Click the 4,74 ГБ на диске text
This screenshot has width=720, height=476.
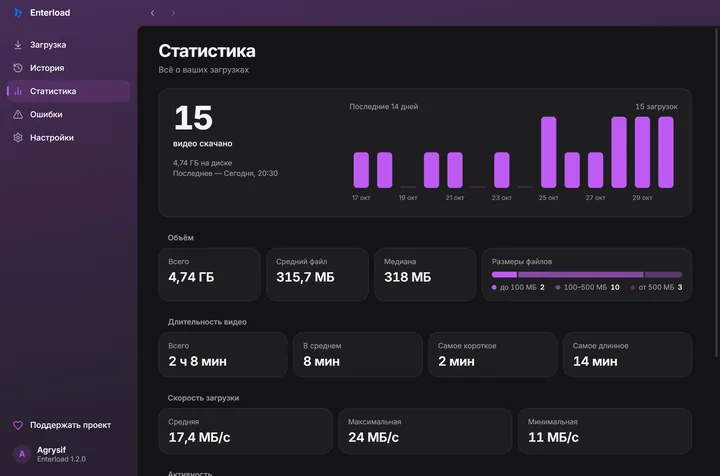click(202, 163)
